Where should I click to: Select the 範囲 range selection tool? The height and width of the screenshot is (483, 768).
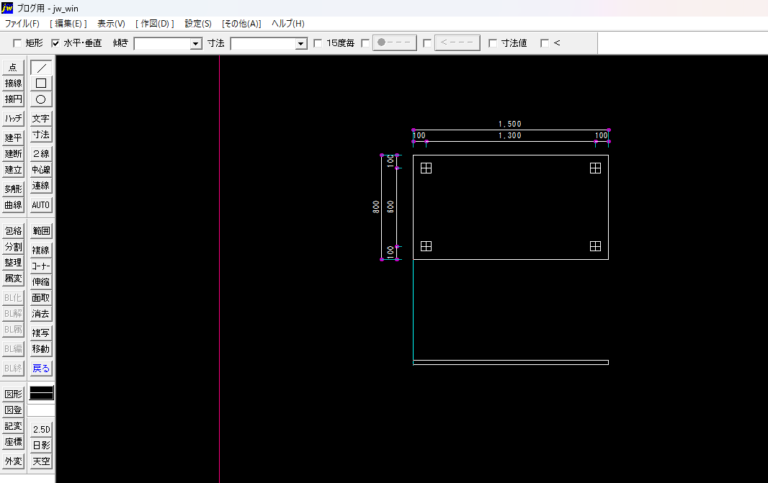coord(41,230)
